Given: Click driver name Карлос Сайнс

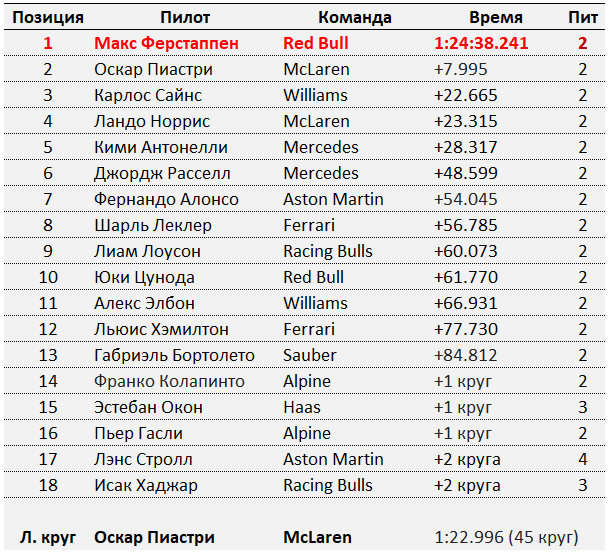Looking at the screenshot, I should (x=148, y=95).
